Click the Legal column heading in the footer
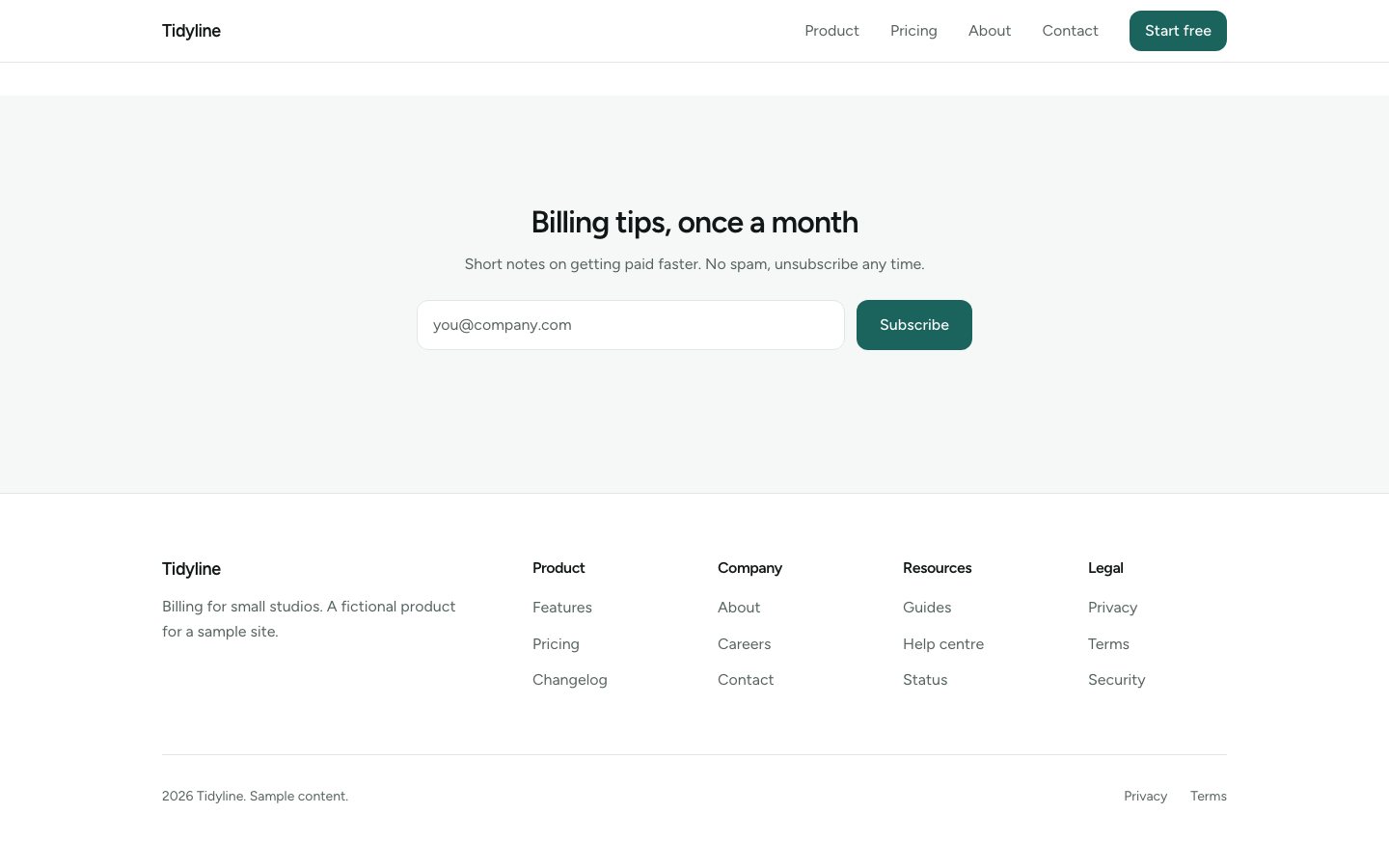 (x=1105, y=568)
